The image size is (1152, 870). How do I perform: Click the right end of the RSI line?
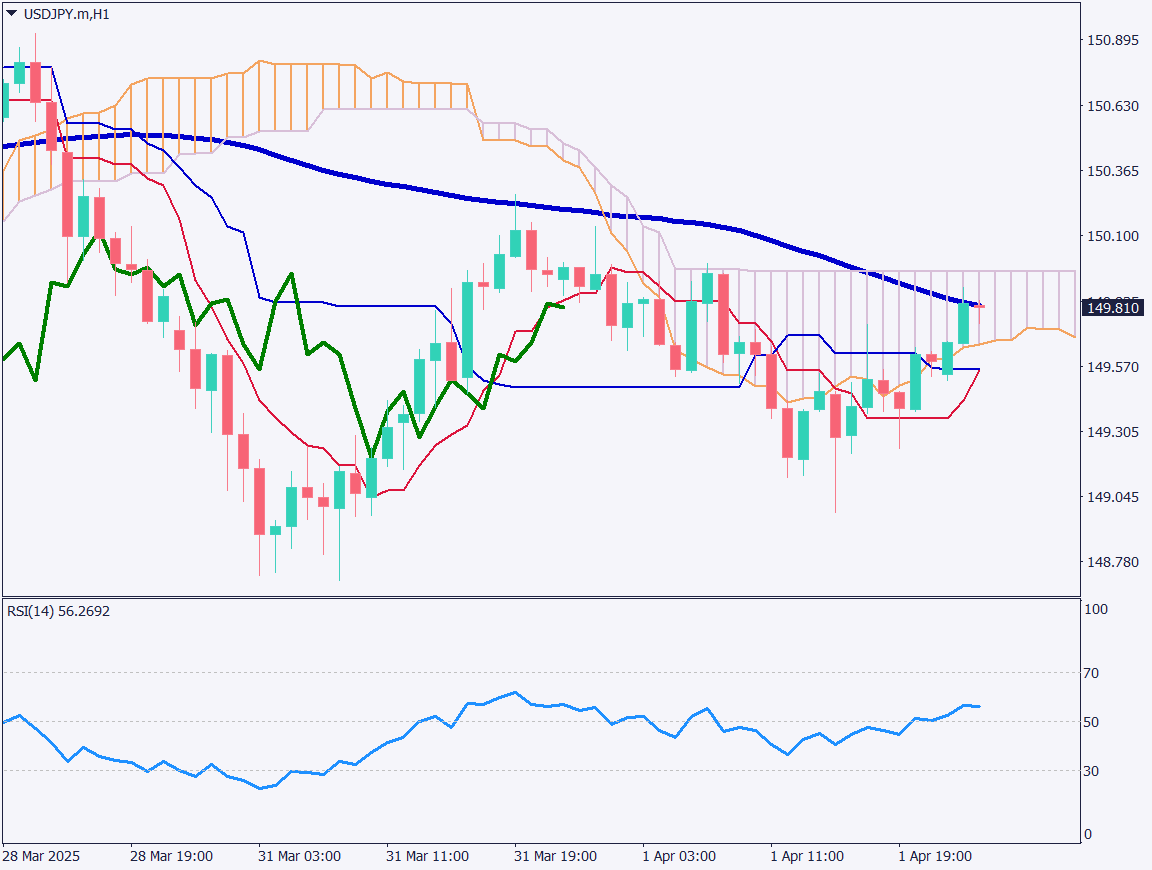click(x=979, y=706)
